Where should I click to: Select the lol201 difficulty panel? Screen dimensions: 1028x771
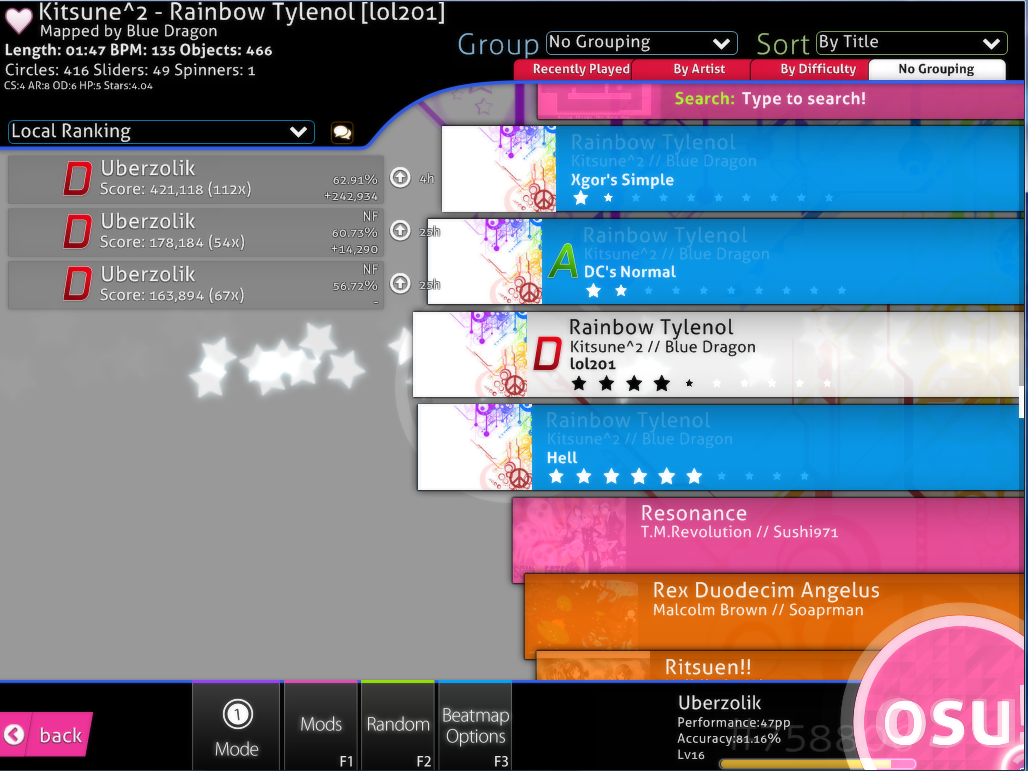(716, 354)
